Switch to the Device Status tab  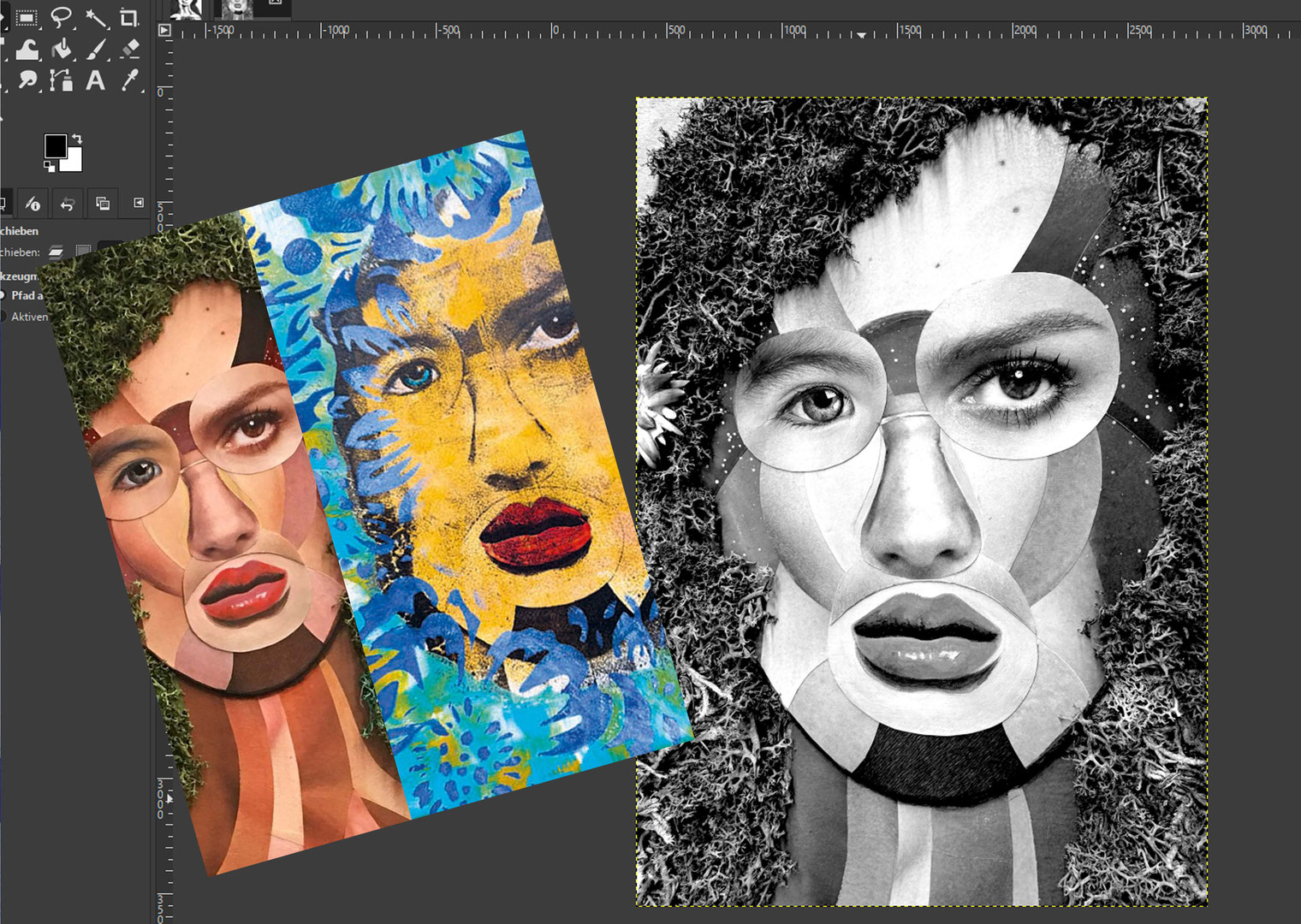tap(33, 204)
